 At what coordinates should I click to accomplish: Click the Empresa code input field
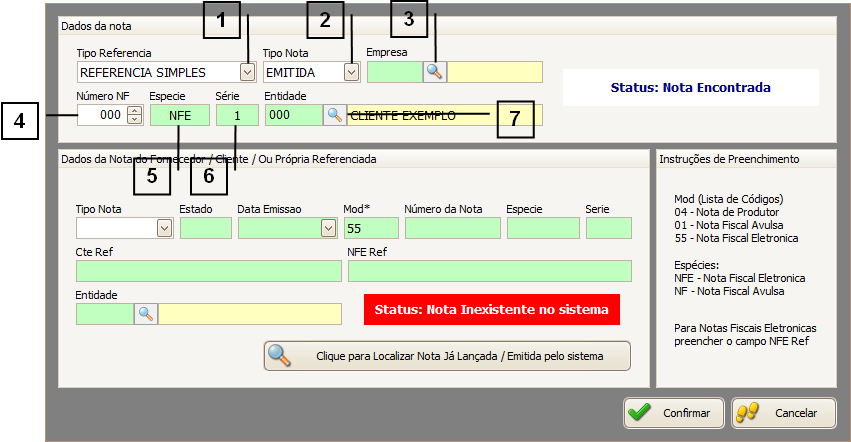(394, 72)
